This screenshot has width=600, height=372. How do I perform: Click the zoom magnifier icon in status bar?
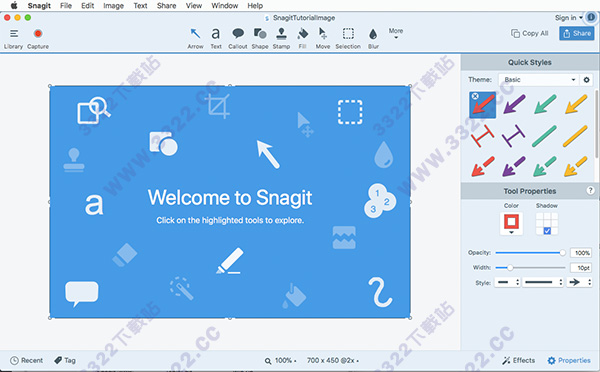click(268, 361)
